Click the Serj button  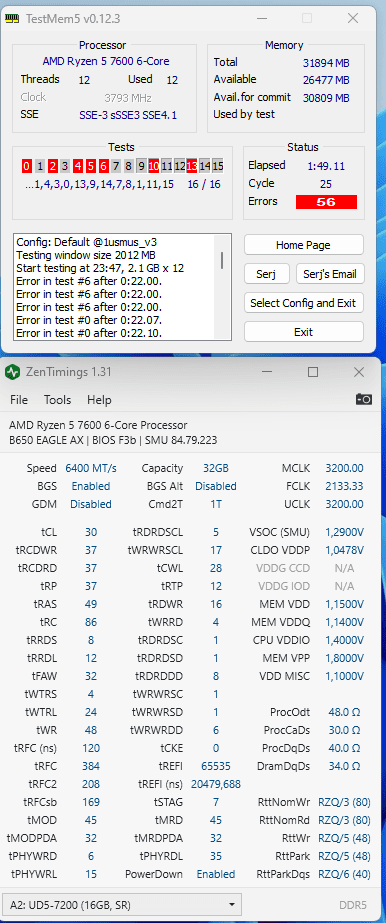(267, 274)
